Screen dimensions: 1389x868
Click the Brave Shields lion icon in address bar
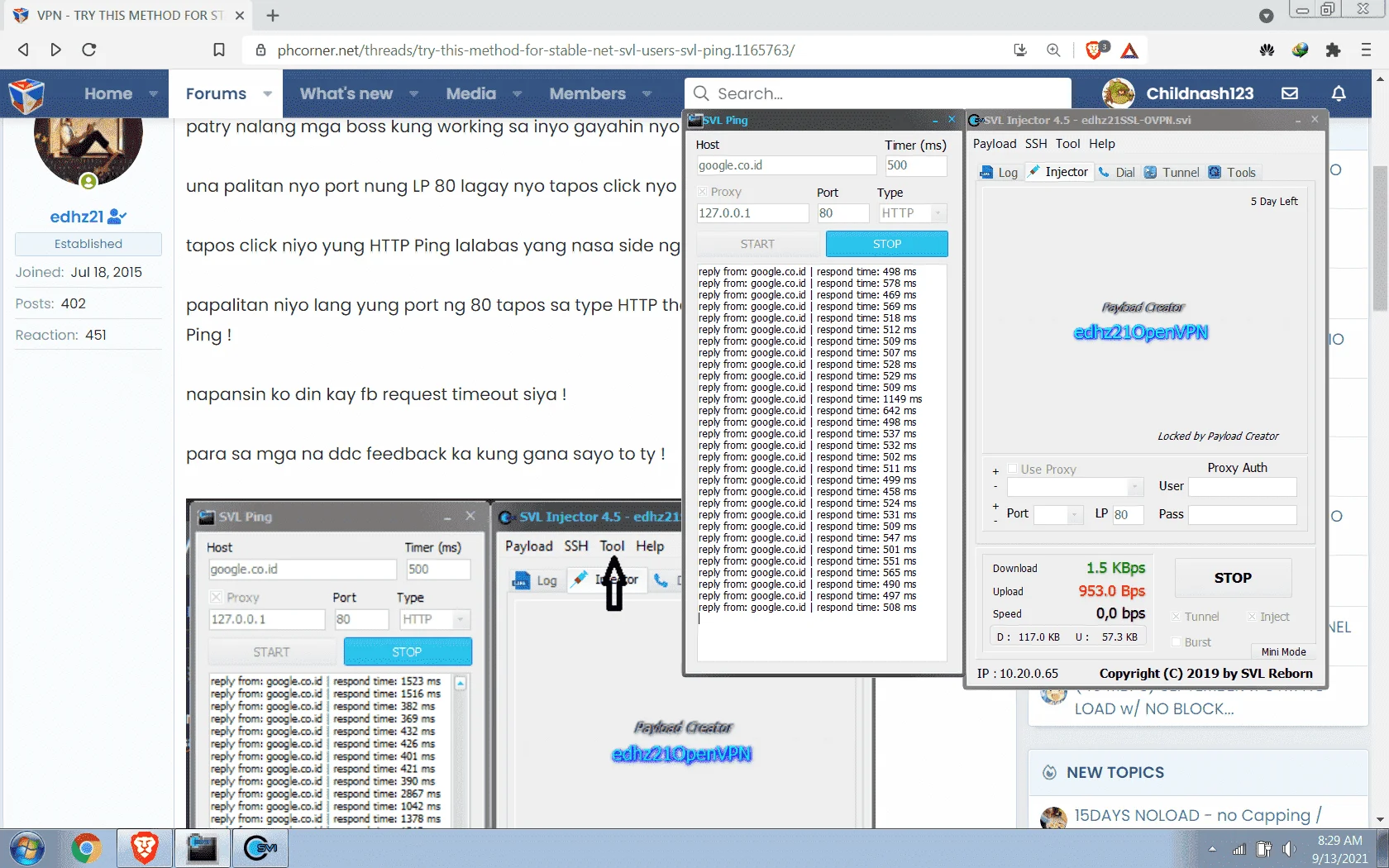(x=1095, y=50)
